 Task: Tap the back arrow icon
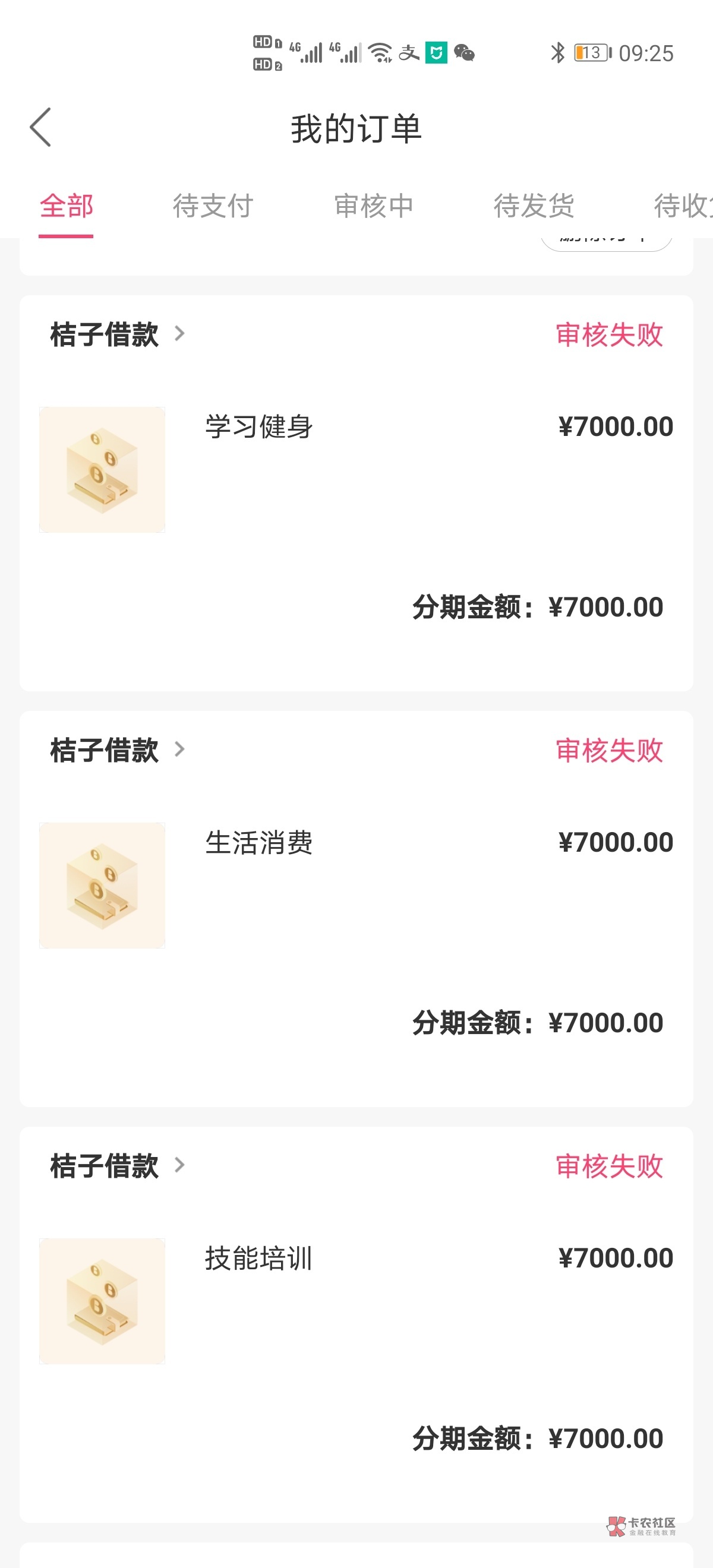click(41, 127)
